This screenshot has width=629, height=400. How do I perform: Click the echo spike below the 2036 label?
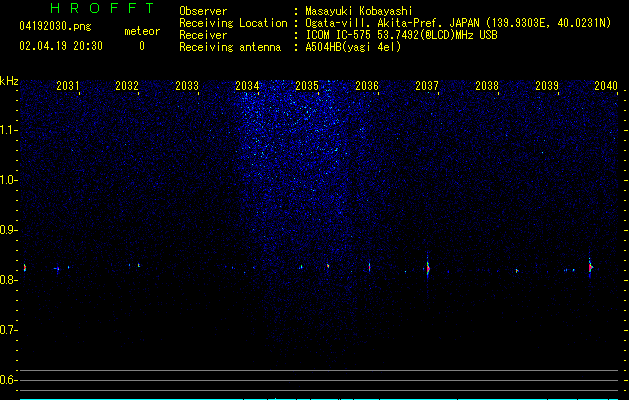369,267
